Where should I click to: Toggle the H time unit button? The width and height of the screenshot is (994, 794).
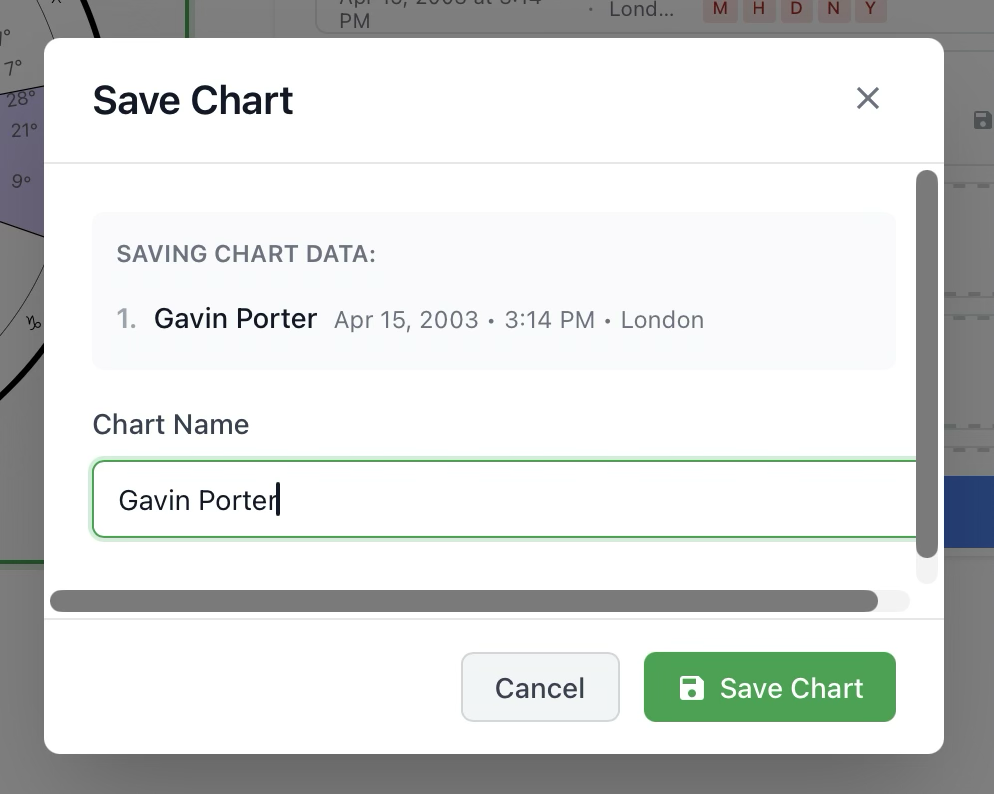tap(758, 9)
